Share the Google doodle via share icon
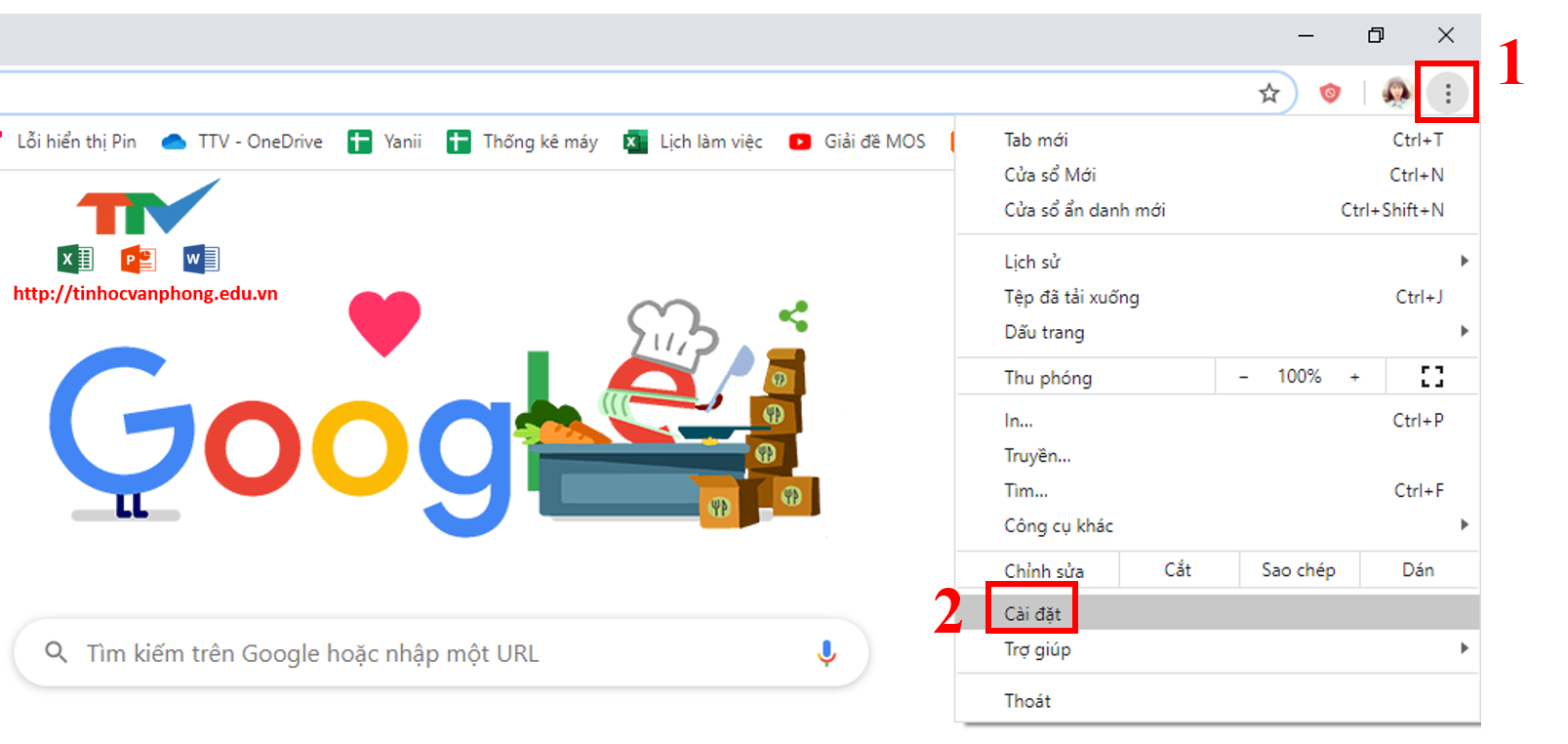Screen dimensions: 1568x744 [793, 316]
